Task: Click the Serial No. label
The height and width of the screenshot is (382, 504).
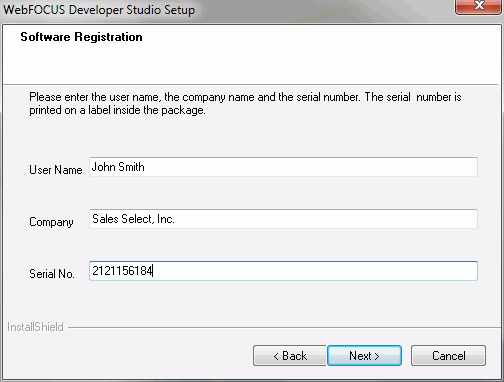Action: click(x=52, y=274)
